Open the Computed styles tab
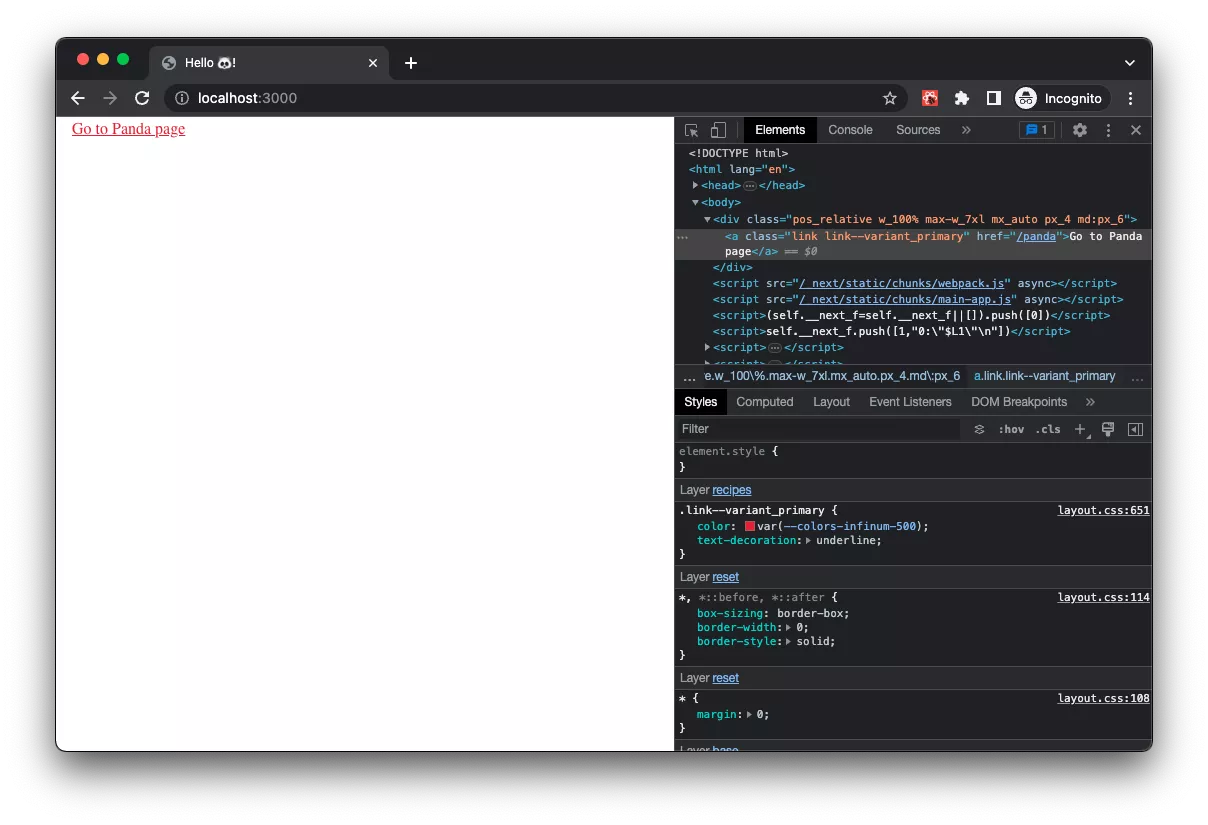Screen dimensions: 1208x825 pos(764,402)
